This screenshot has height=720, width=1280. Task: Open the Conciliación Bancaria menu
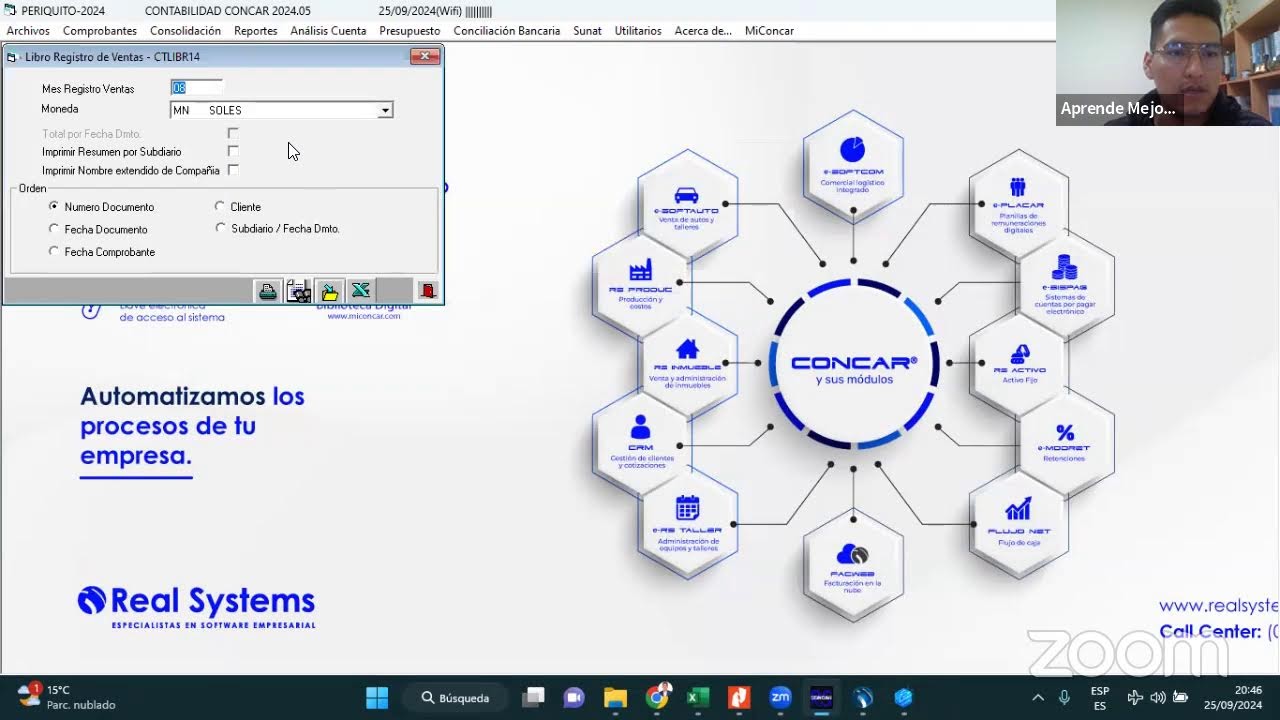coord(507,31)
